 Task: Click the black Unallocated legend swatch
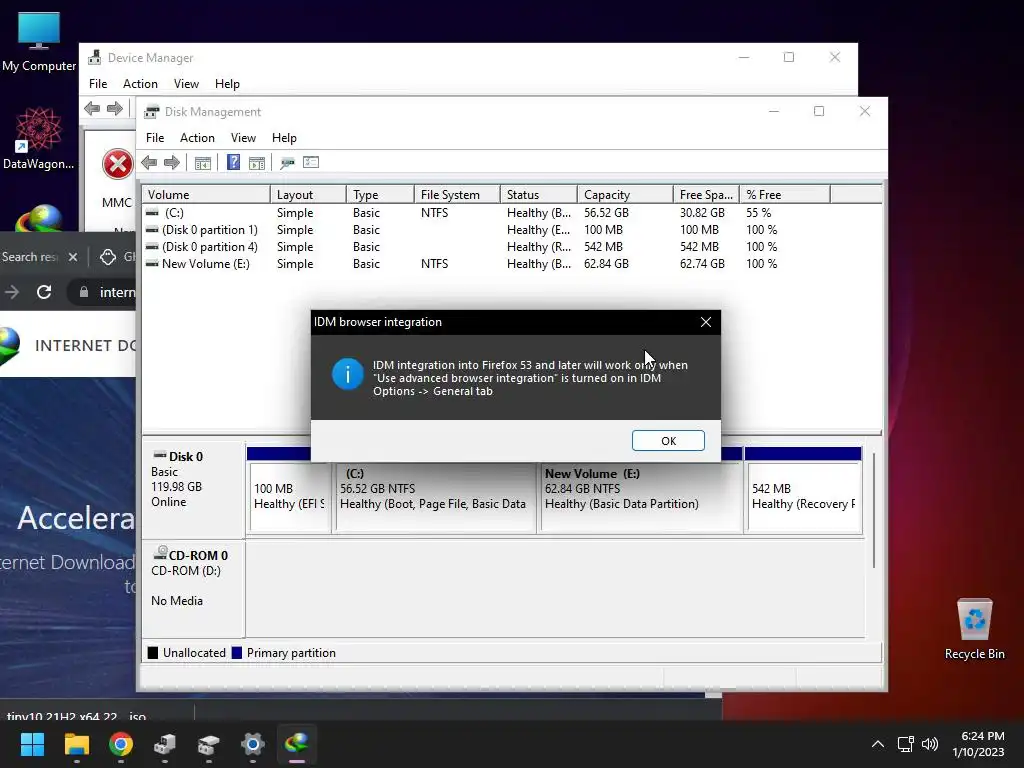pos(153,653)
